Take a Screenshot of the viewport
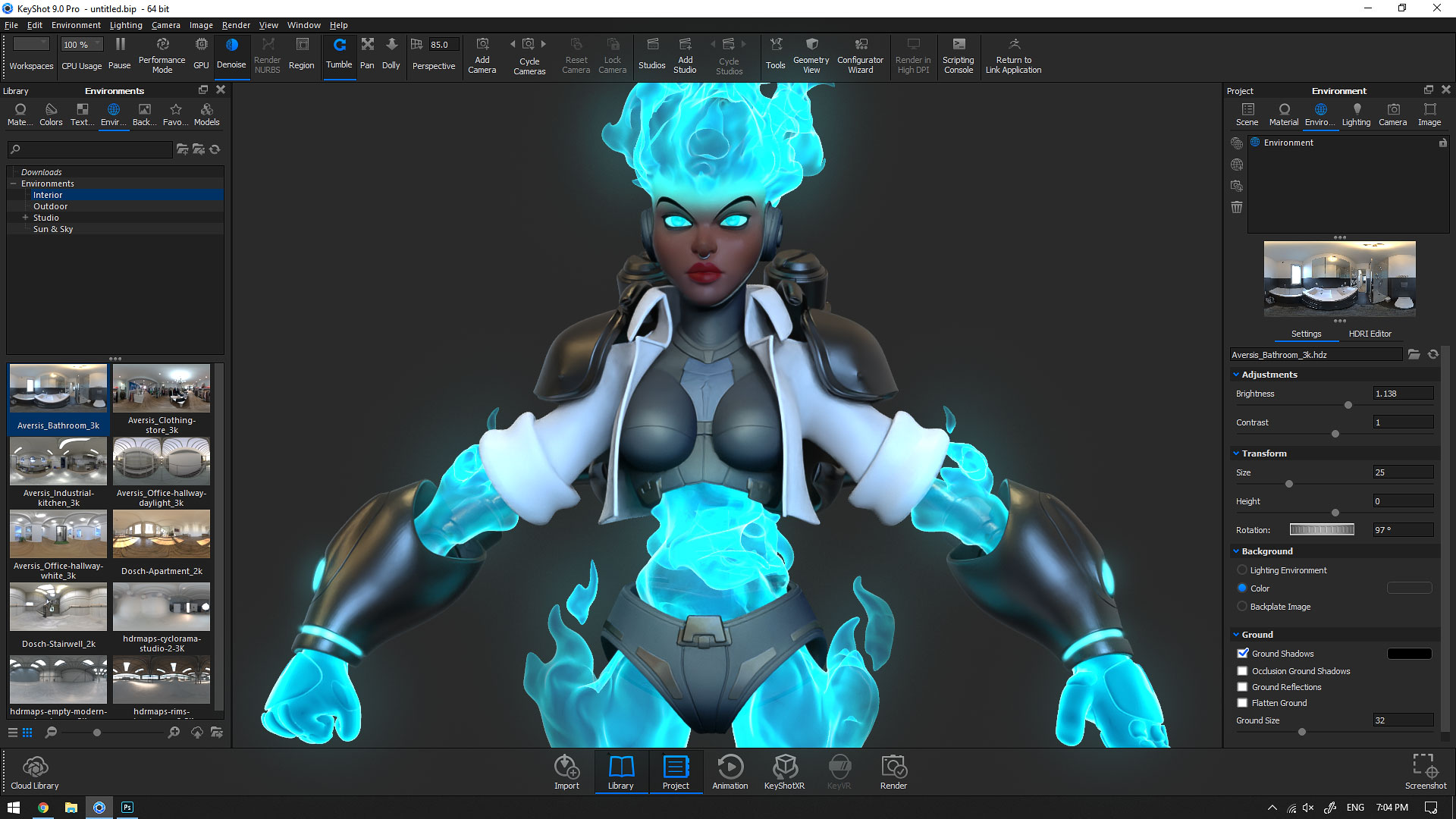The image size is (1456, 819). coord(1425,772)
